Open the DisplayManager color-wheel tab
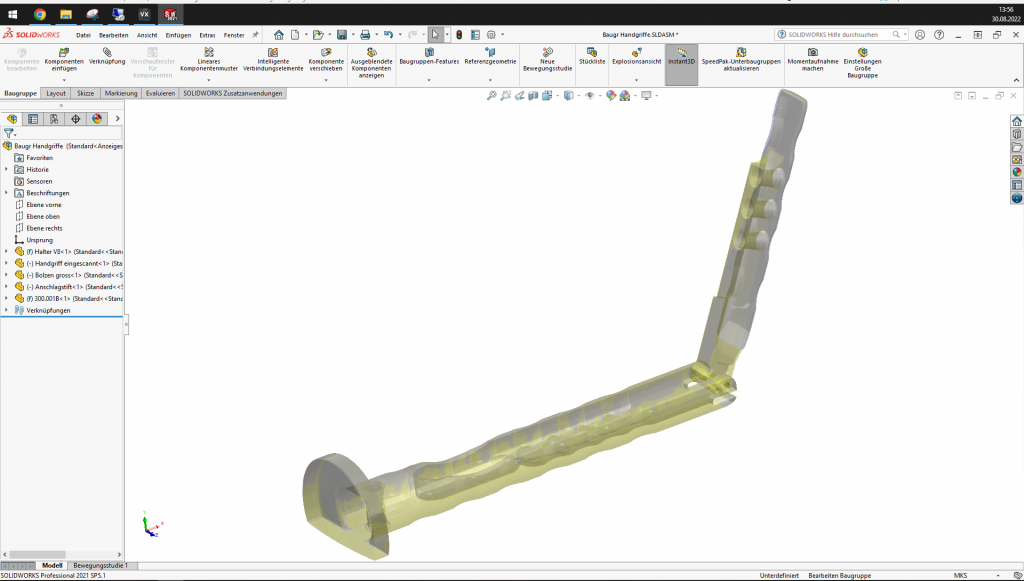The height and width of the screenshot is (581, 1024). coord(97,118)
